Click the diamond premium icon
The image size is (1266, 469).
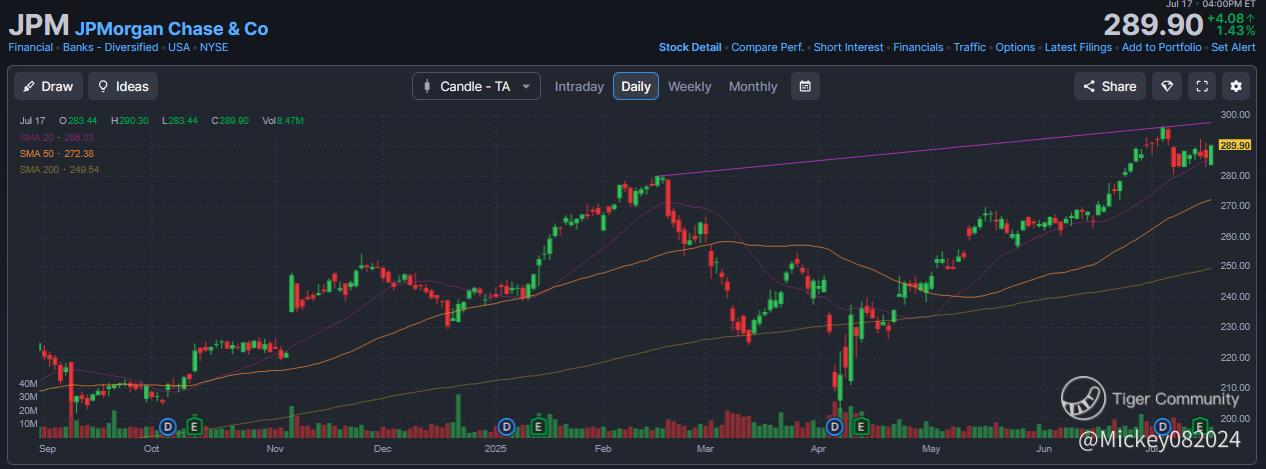click(x=1167, y=86)
